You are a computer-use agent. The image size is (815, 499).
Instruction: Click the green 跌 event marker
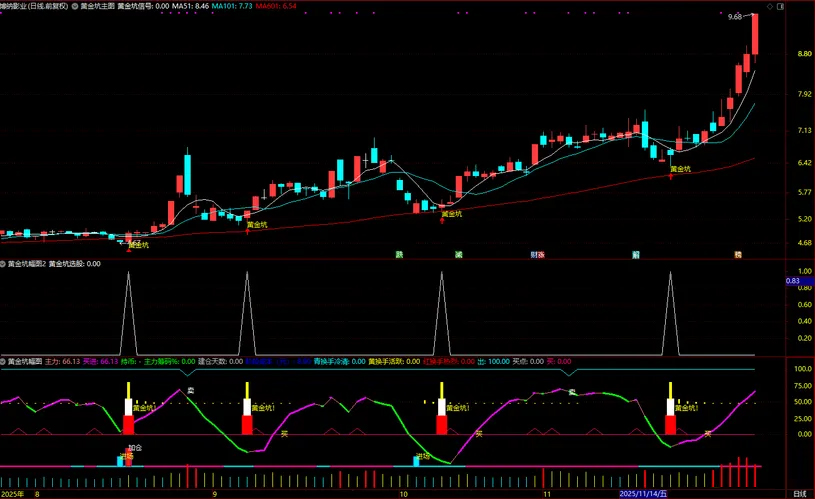399,255
